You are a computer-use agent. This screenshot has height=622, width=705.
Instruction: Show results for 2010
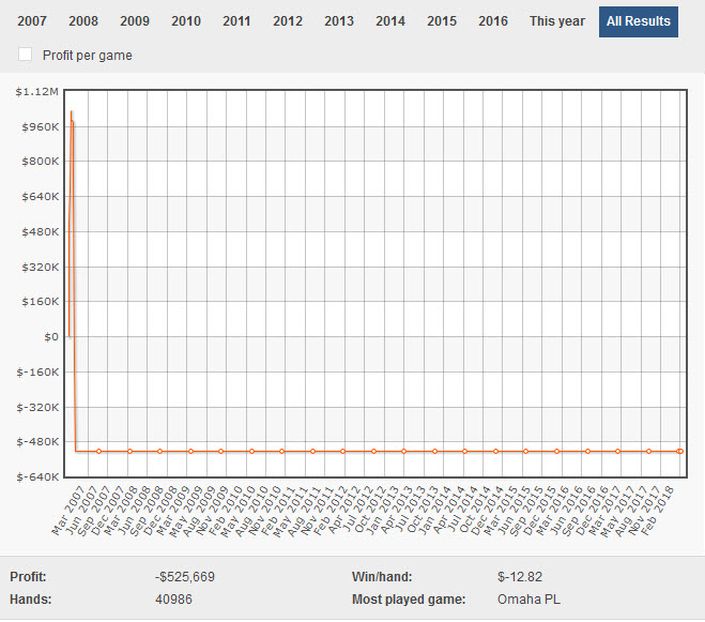[x=185, y=21]
